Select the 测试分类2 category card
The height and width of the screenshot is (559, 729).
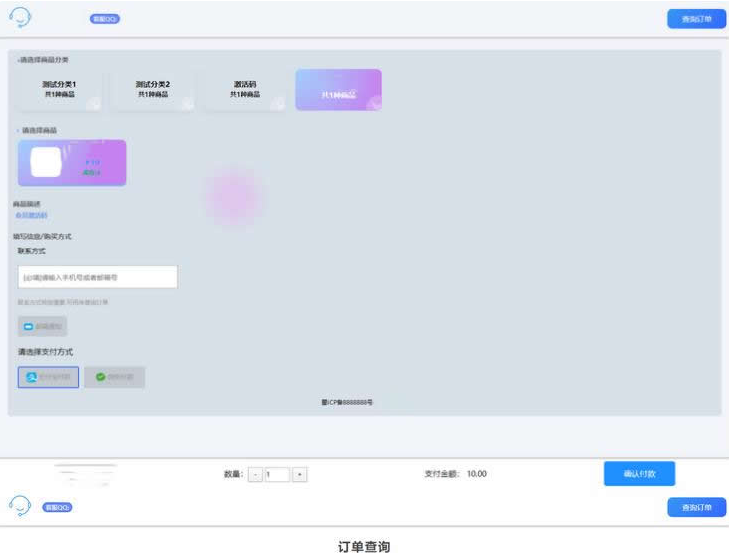(153, 90)
